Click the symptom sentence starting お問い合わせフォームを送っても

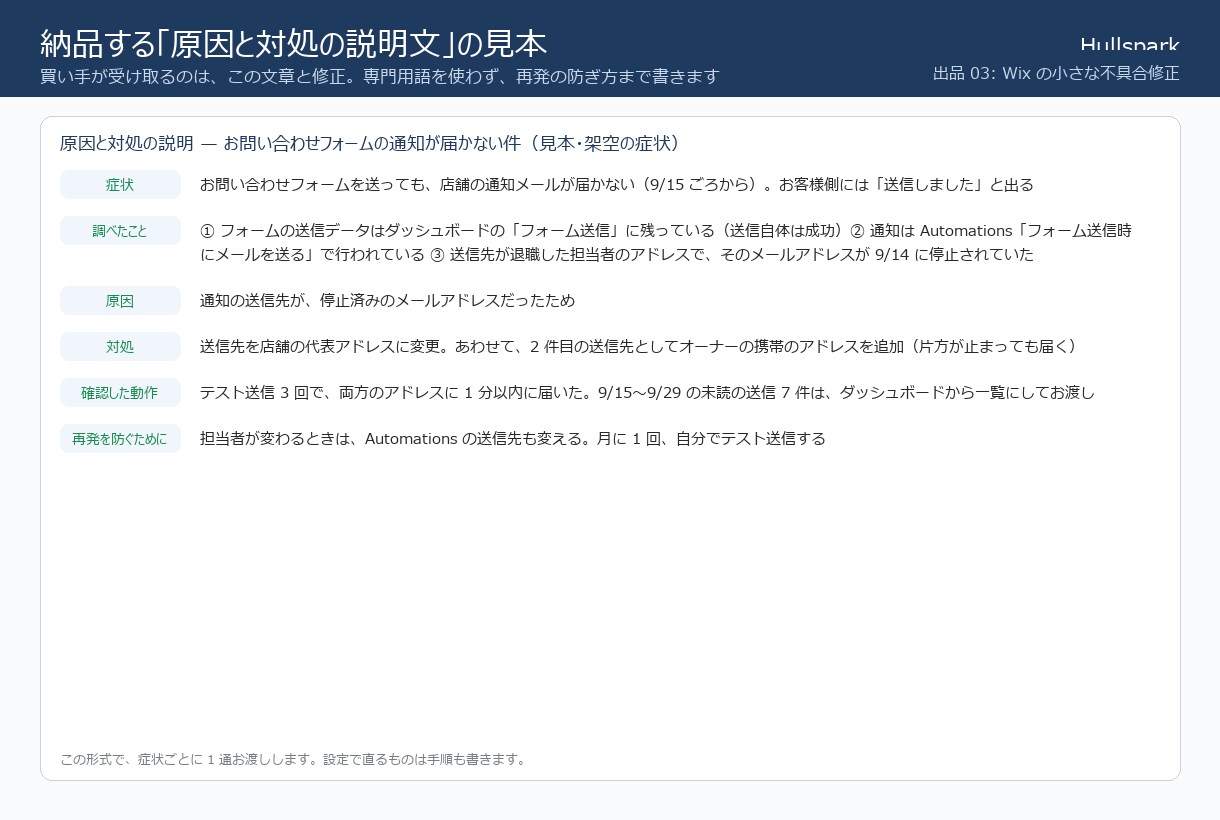616,185
